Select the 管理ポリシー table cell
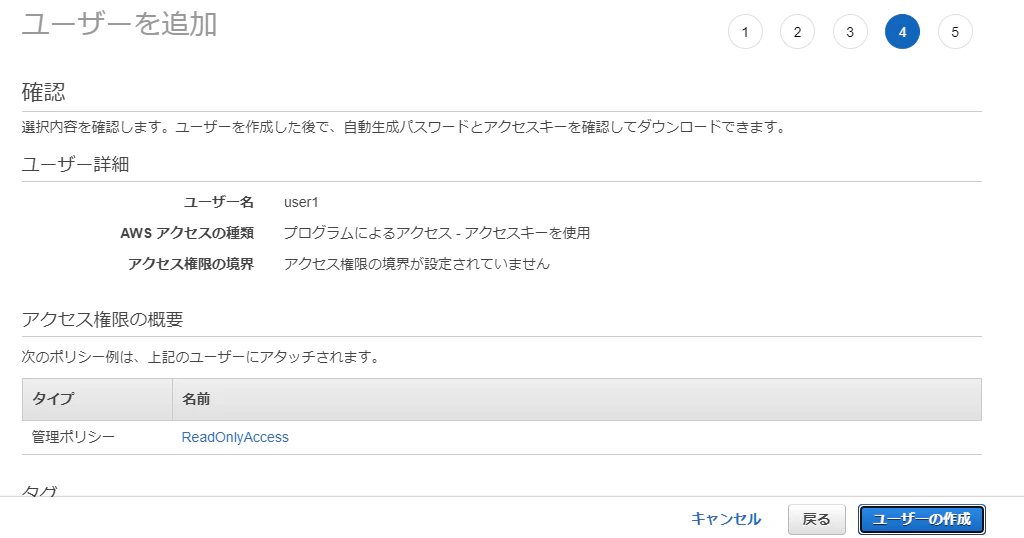Image resolution: width=1024 pixels, height=538 pixels. click(x=73, y=437)
